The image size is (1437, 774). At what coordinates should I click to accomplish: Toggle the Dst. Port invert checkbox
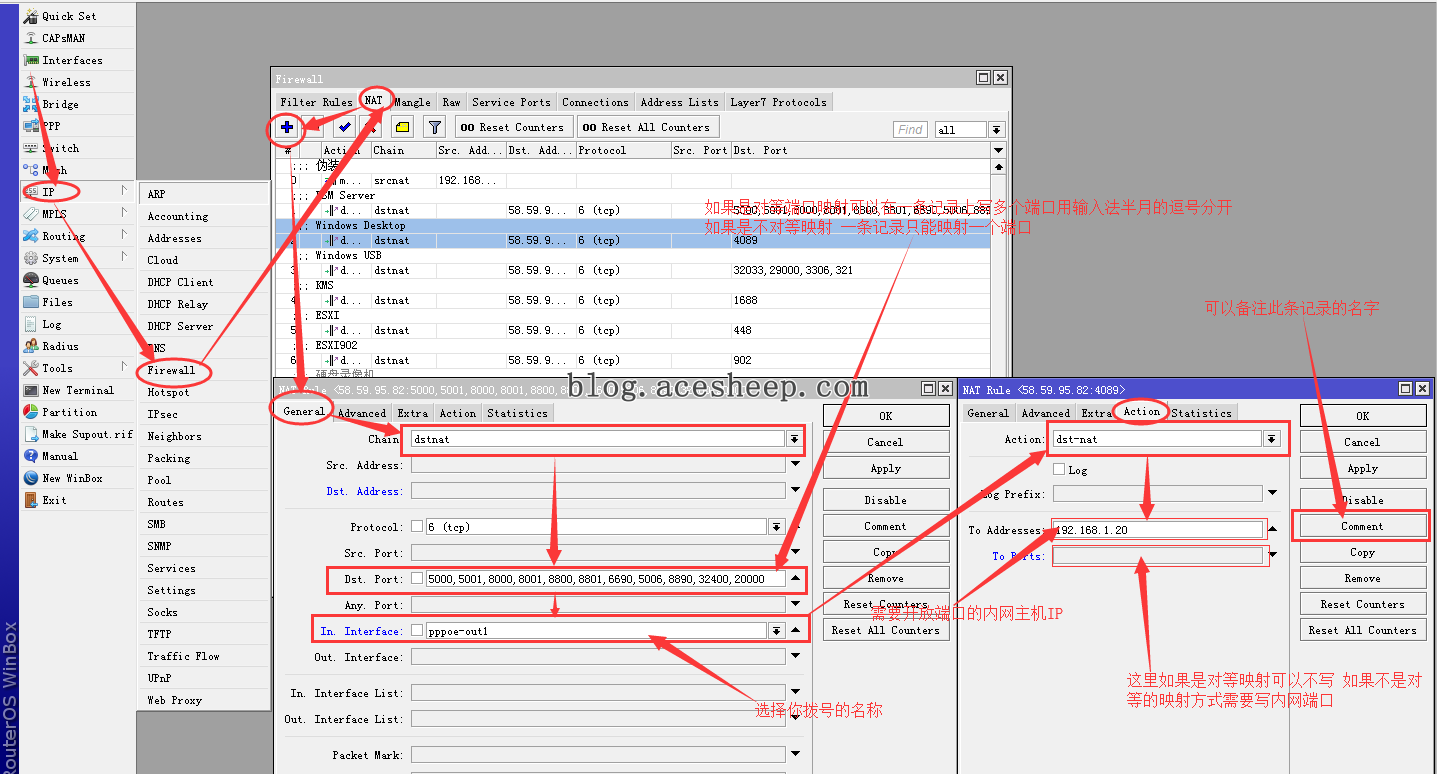[x=417, y=579]
